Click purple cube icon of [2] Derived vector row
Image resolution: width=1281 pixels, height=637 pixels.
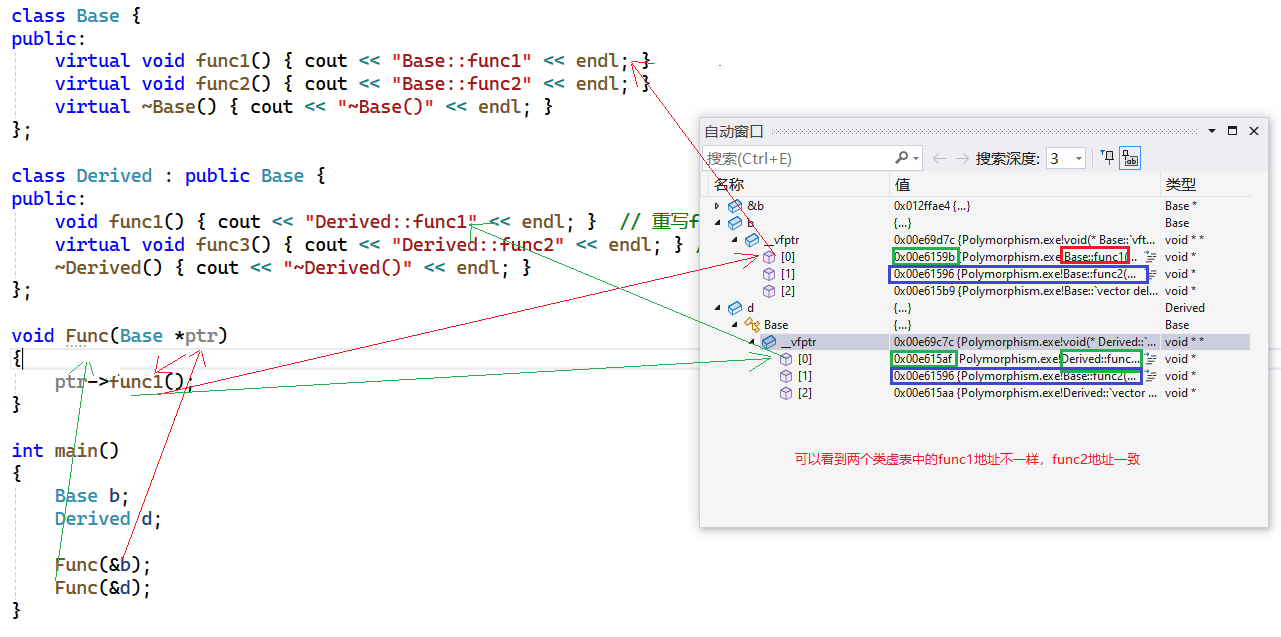786,393
